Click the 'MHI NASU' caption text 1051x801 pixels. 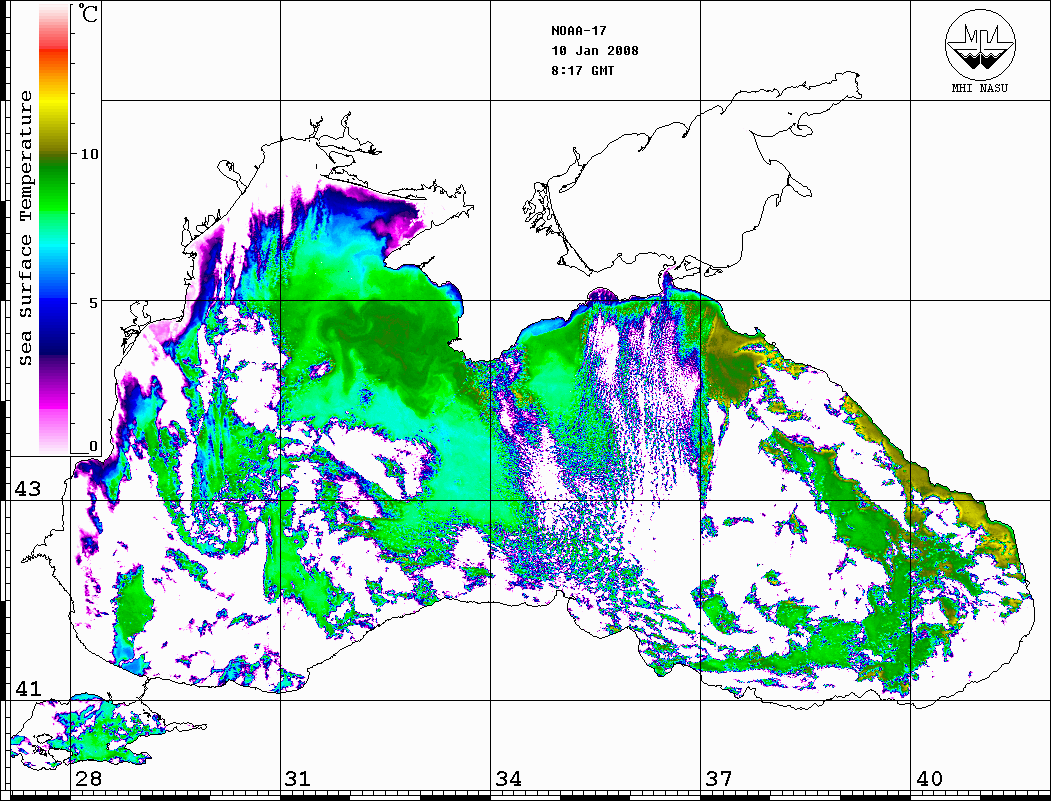[x=979, y=88]
